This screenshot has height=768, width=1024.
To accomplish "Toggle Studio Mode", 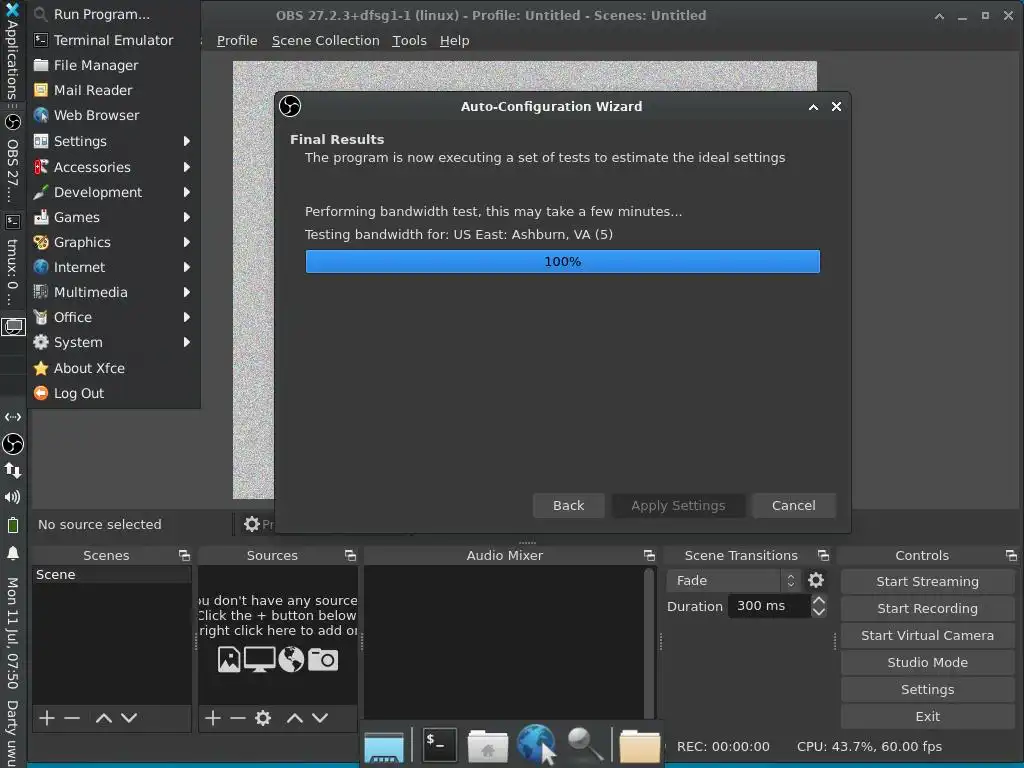I will click(x=927, y=662).
